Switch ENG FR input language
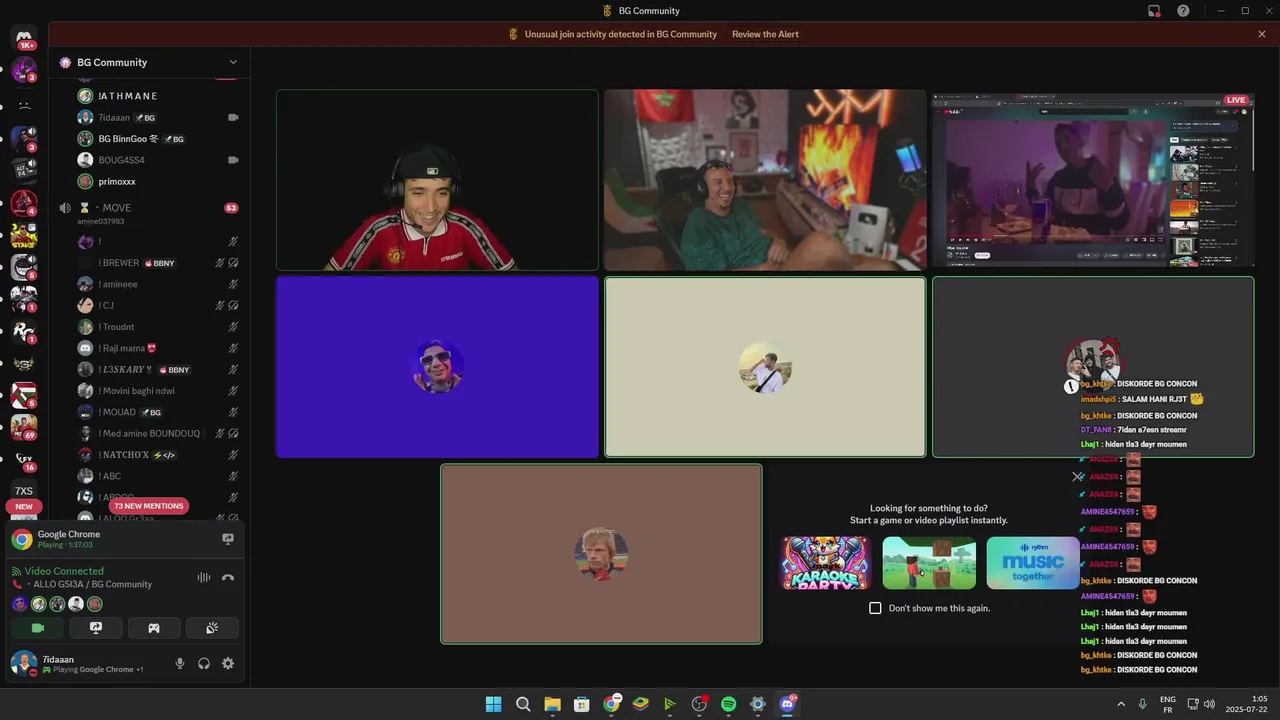The image size is (1280, 720). click(x=1167, y=704)
